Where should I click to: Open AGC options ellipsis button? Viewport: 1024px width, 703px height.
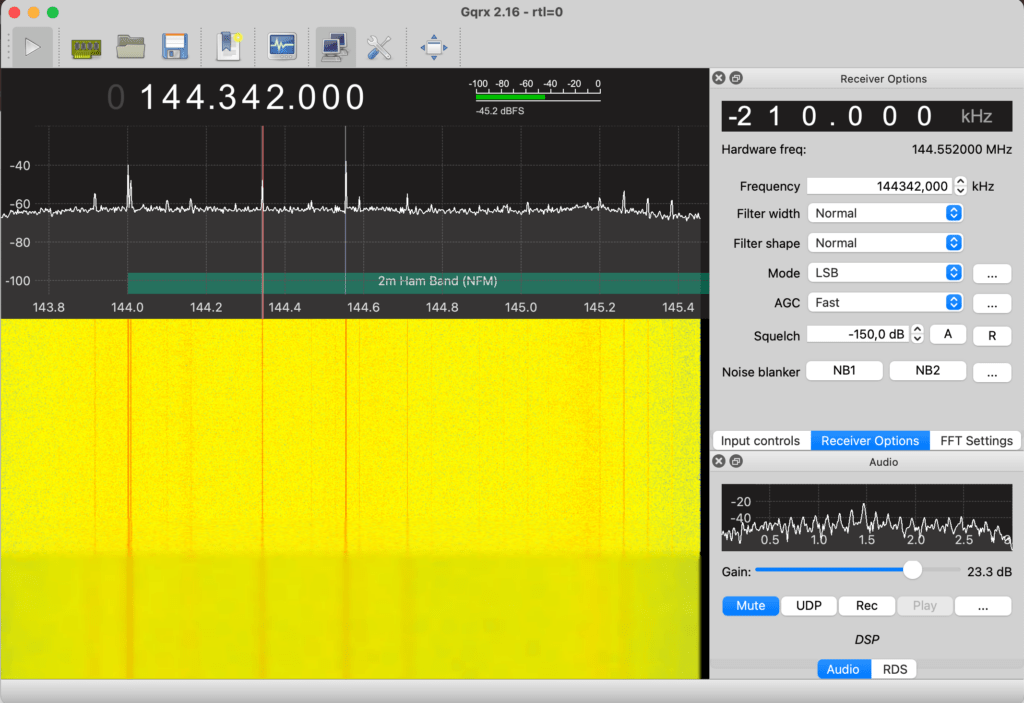click(x=992, y=303)
